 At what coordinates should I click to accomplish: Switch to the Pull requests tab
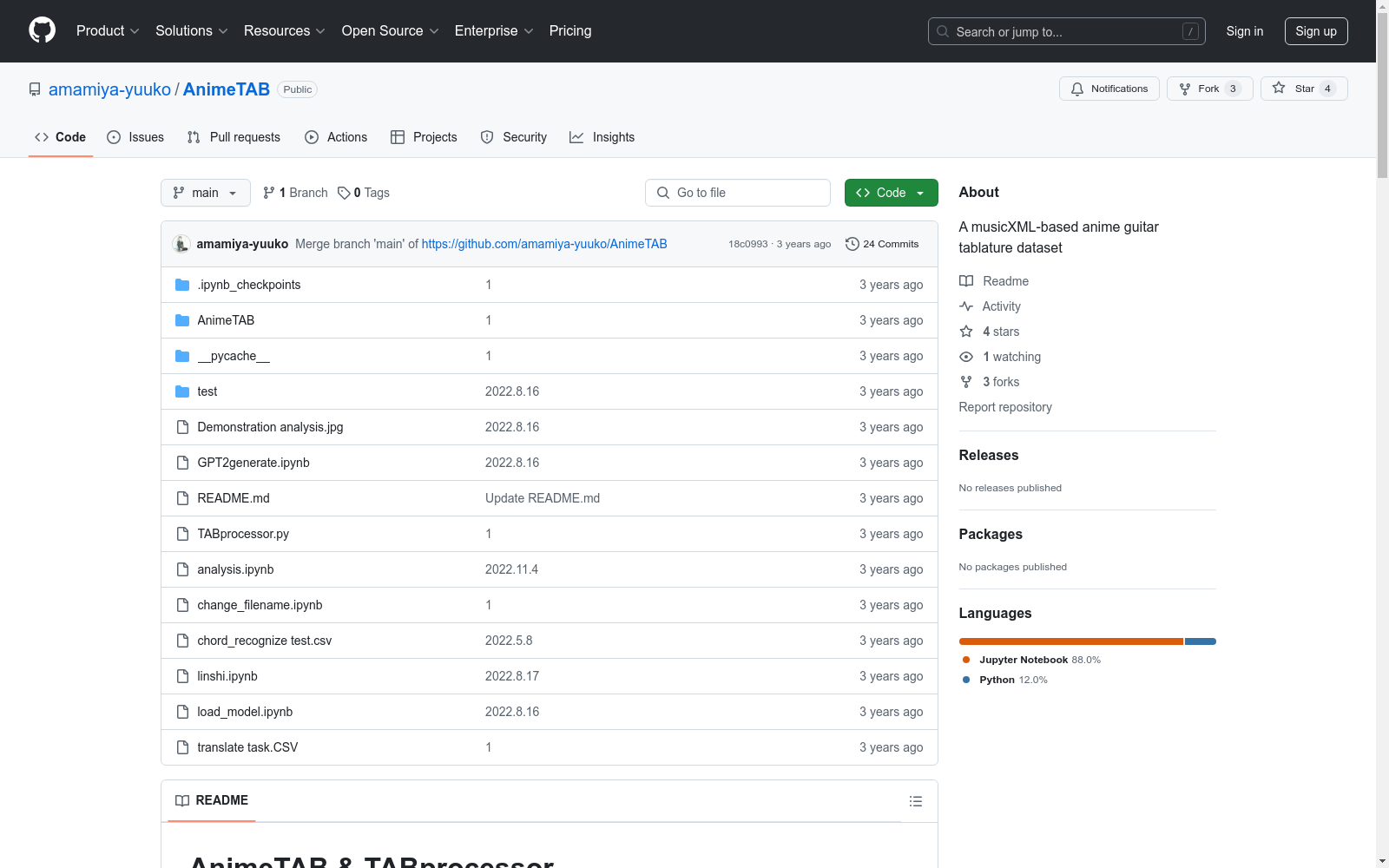[234, 137]
